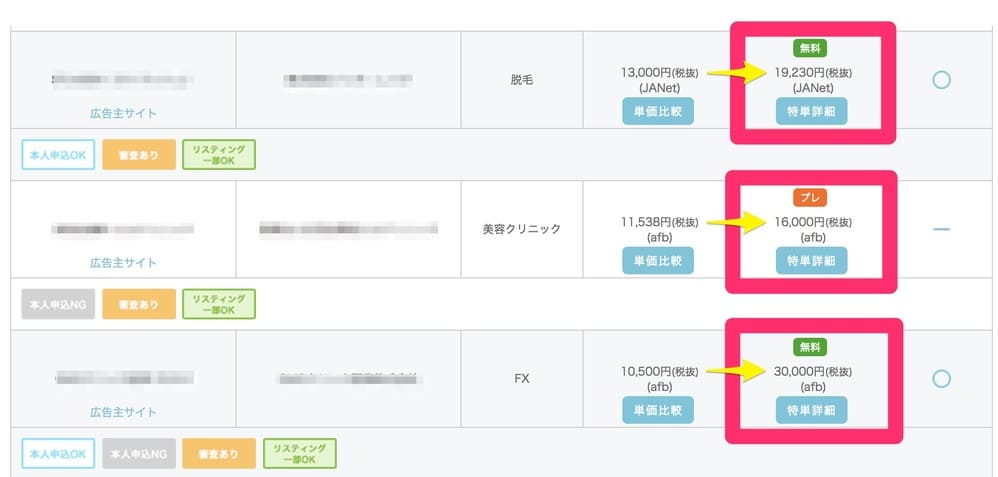998x477 pixels.
Task: Open 特単詳細 for 16,000円 afb offer
Action: point(812,260)
